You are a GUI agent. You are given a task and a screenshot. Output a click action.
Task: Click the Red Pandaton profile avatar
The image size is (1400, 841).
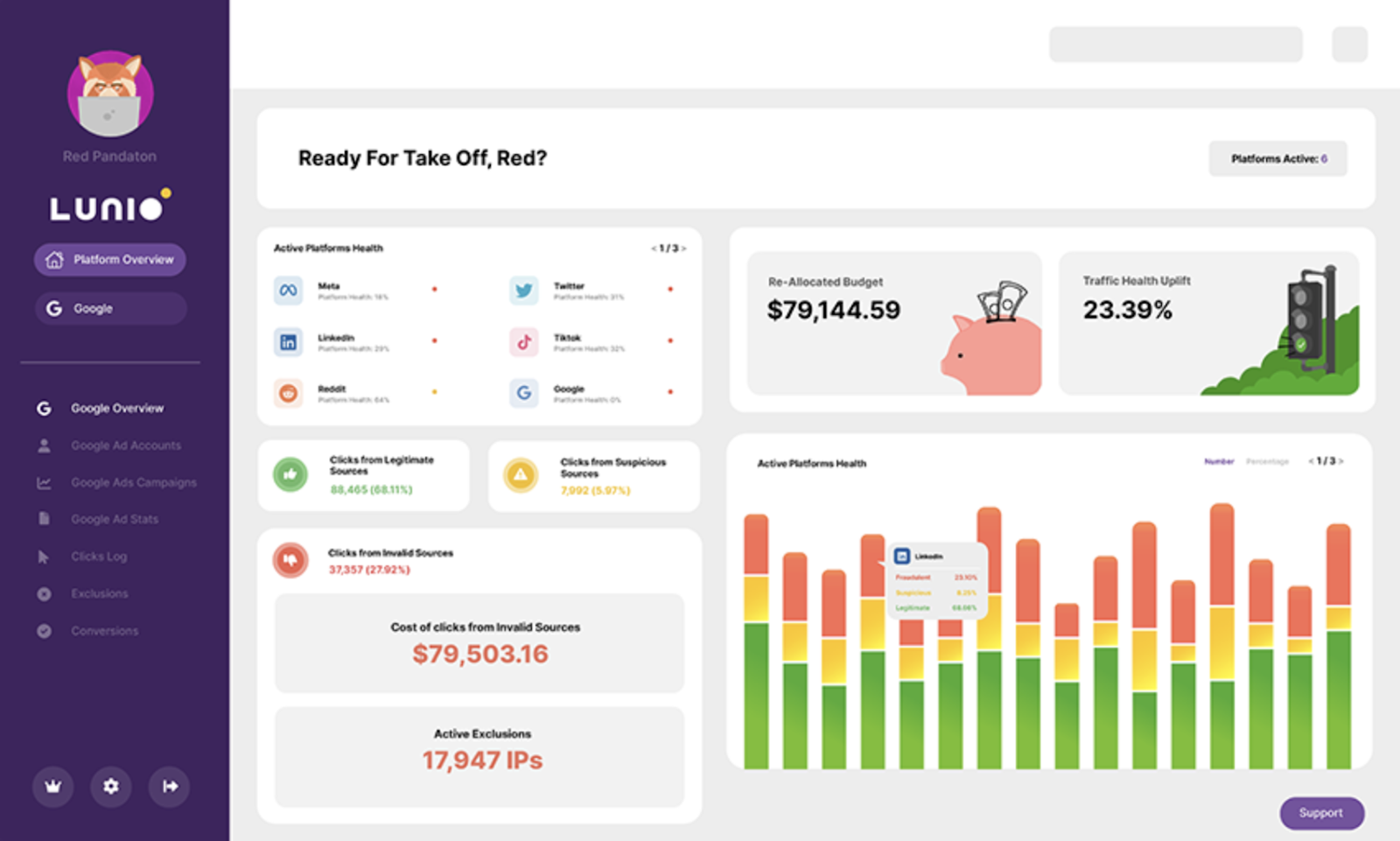(x=110, y=94)
